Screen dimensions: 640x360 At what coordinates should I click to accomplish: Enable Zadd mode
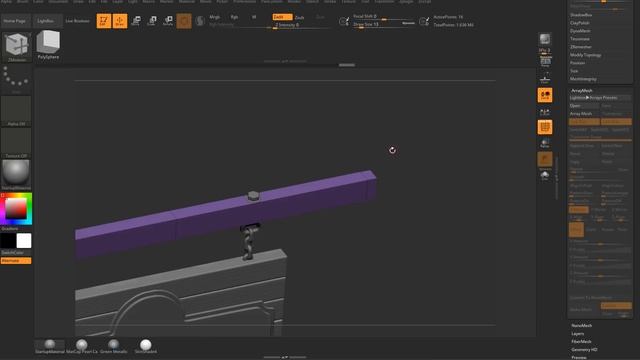tap(282, 17)
